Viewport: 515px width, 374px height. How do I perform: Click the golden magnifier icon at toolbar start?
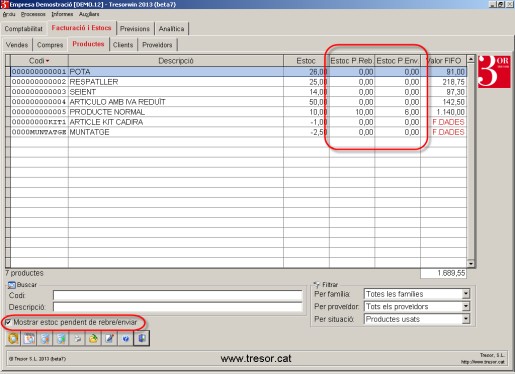pyautogui.click(x=13, y=339)
